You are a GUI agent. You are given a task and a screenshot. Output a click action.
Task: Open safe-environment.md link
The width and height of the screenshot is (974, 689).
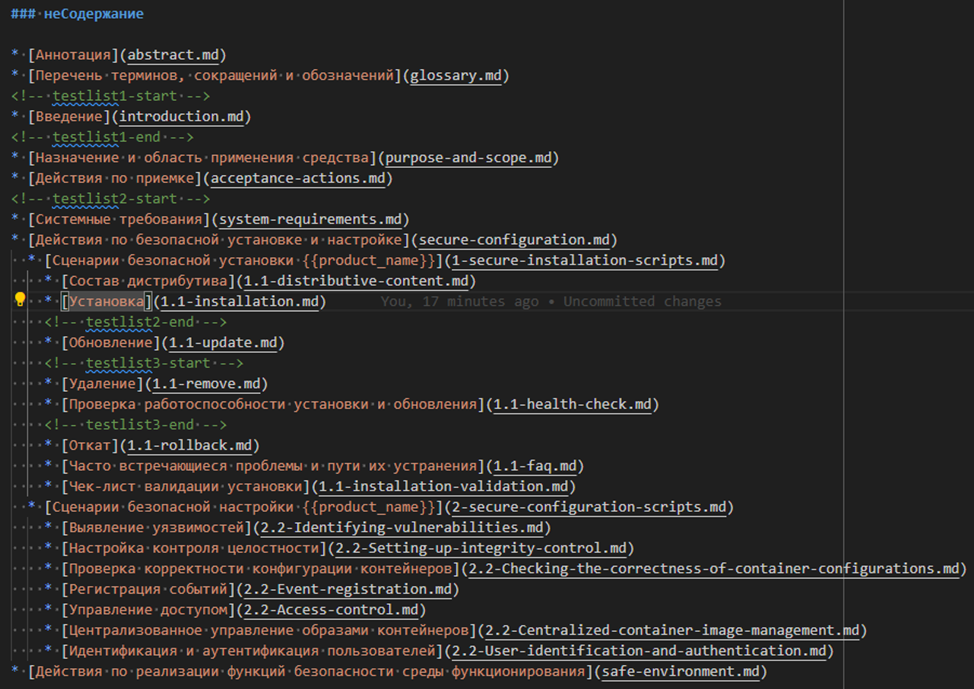coord(681,671)
